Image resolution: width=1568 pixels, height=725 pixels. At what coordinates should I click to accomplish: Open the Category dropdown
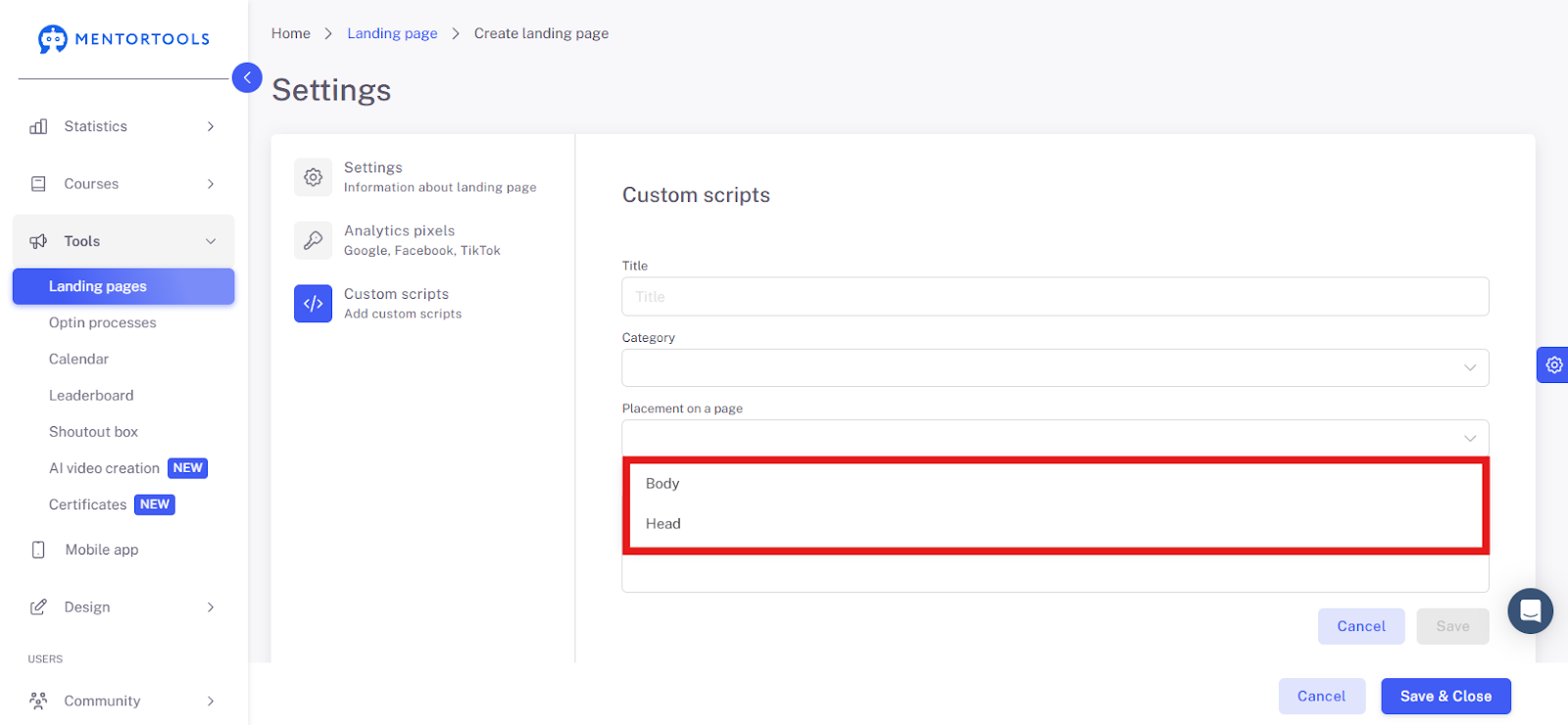pyautogui.click(x=1055, y=367)
